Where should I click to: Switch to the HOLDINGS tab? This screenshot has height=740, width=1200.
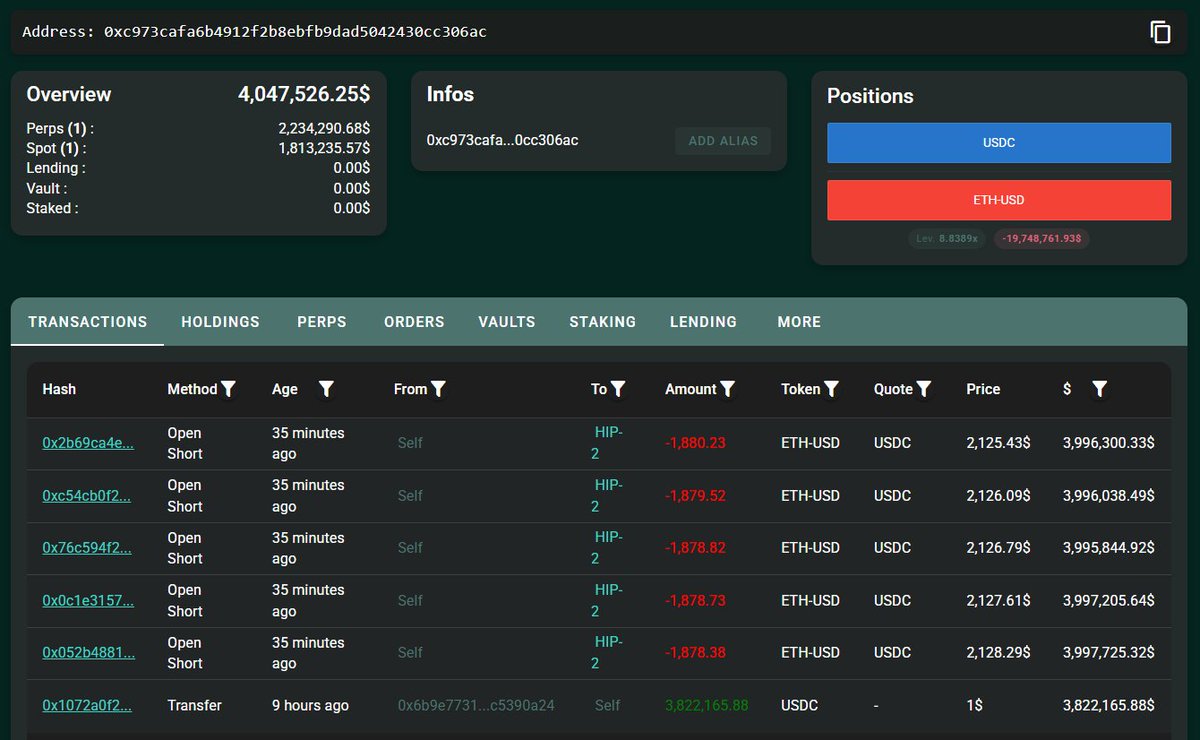220,322
